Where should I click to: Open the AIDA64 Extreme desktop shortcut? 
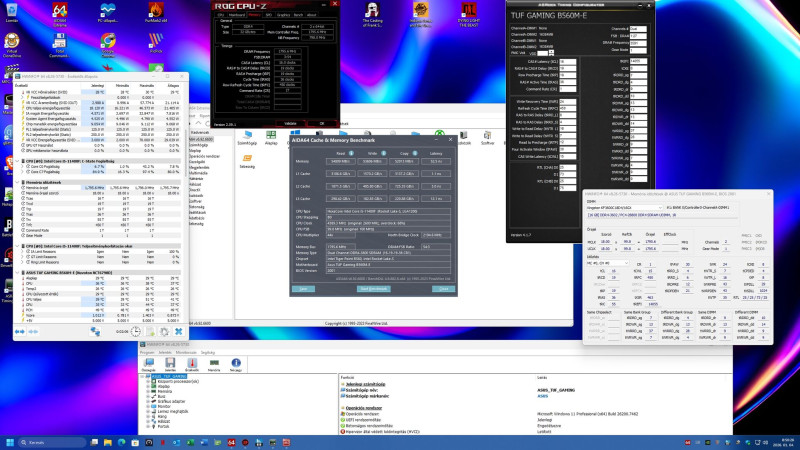click(60, 14)
